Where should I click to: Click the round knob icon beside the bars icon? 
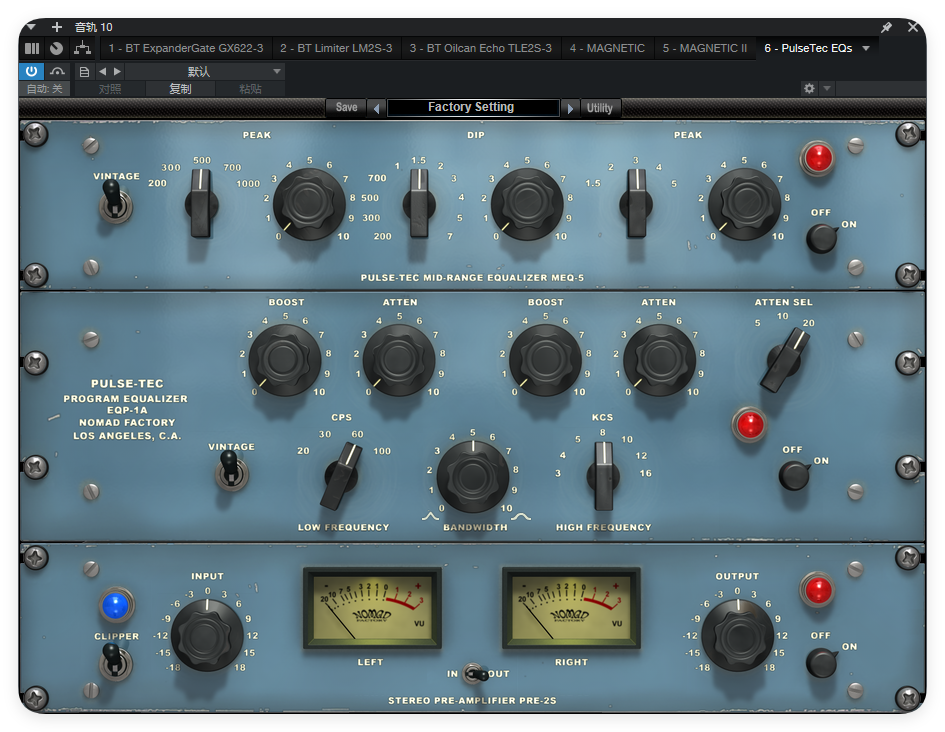coord(56,48)
